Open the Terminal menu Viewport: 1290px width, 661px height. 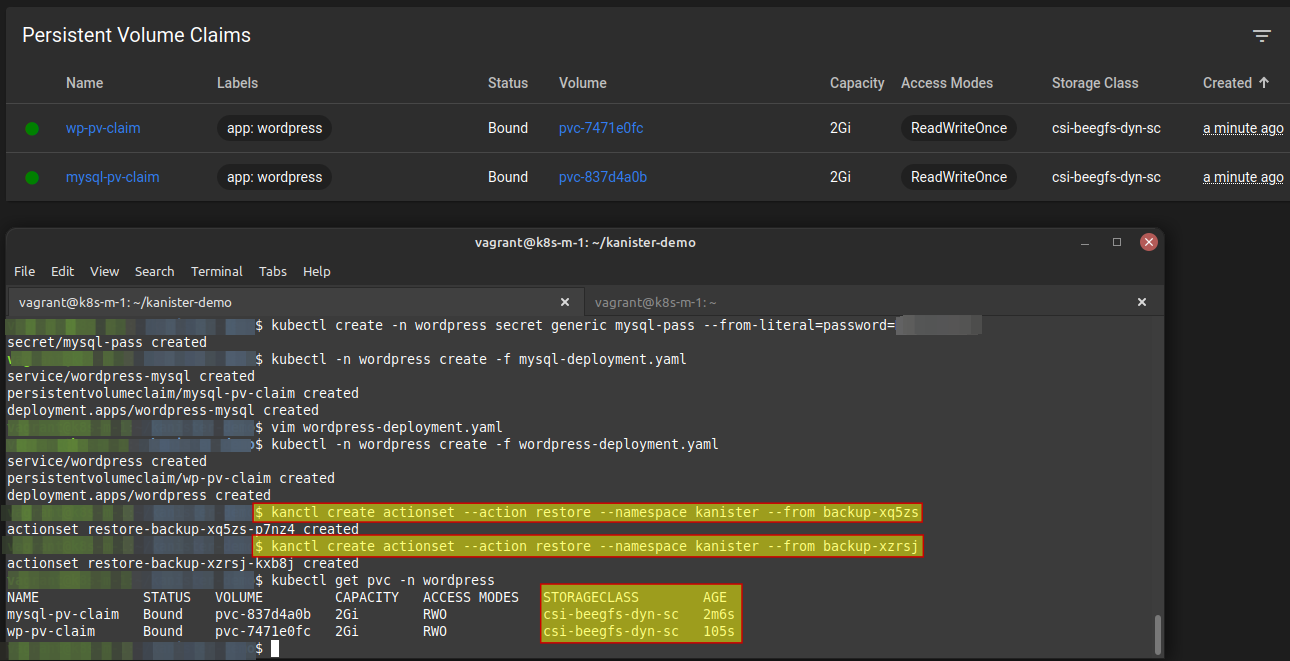click(217, 271)
